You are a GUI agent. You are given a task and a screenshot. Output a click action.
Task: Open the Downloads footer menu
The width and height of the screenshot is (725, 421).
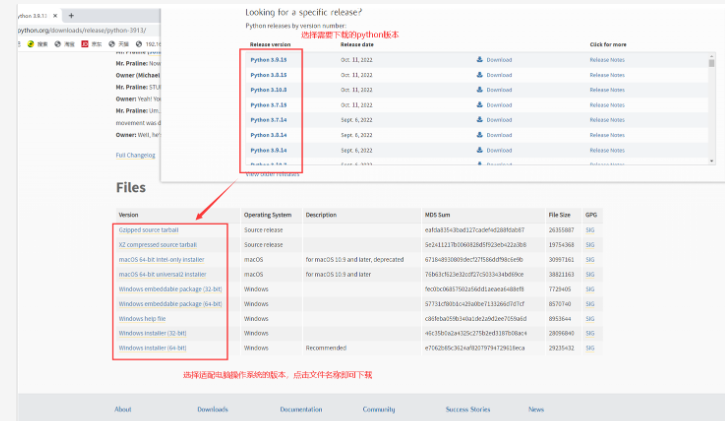[x=213, y=409]
